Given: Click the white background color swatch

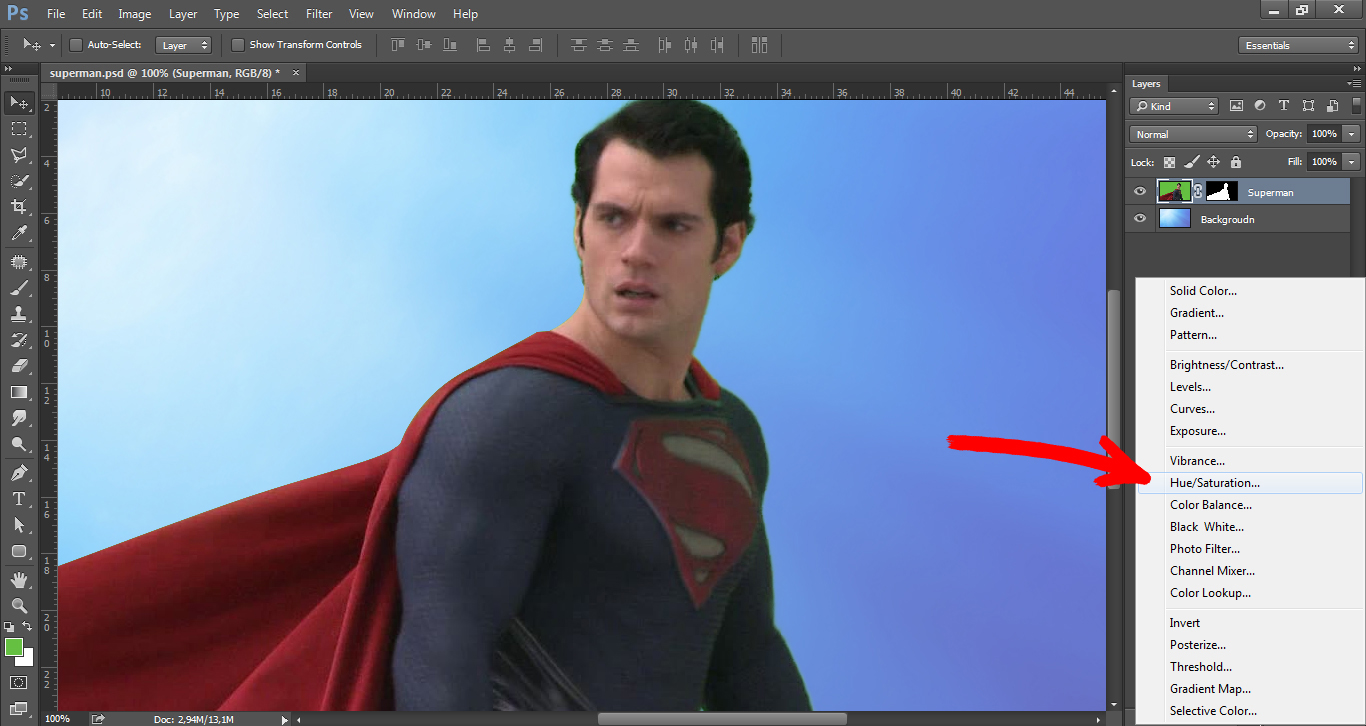Looking at the screenshot, I should (27, 660).
